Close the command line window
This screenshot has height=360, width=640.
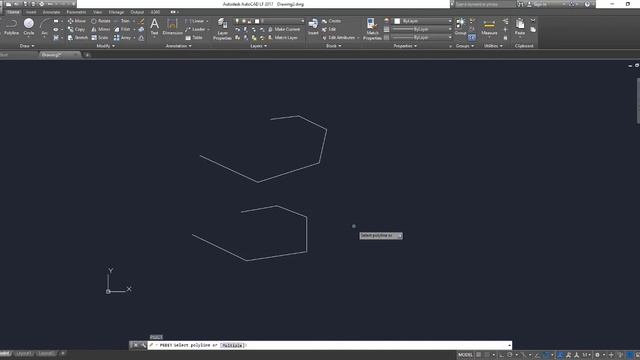pyautogui.click(x=136, y=345)
